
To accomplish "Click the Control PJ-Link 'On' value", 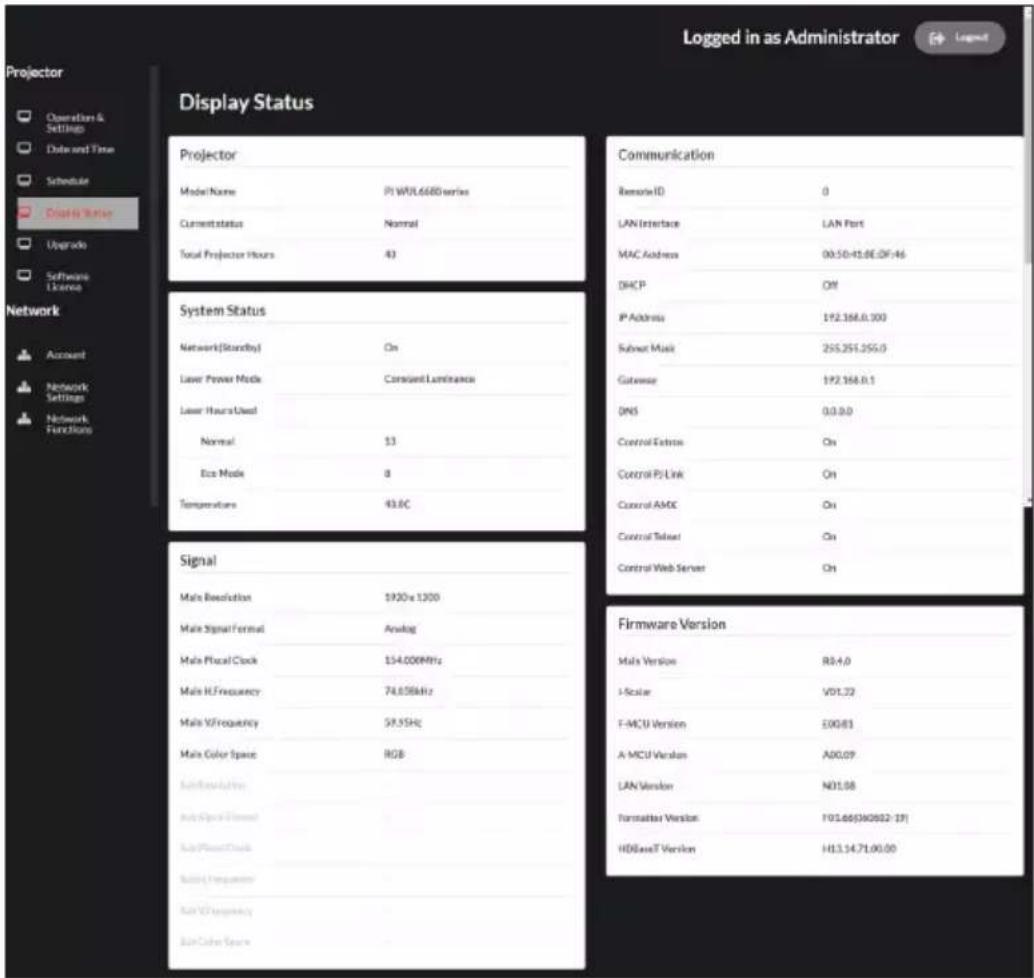I will click(x=829, y=475).
